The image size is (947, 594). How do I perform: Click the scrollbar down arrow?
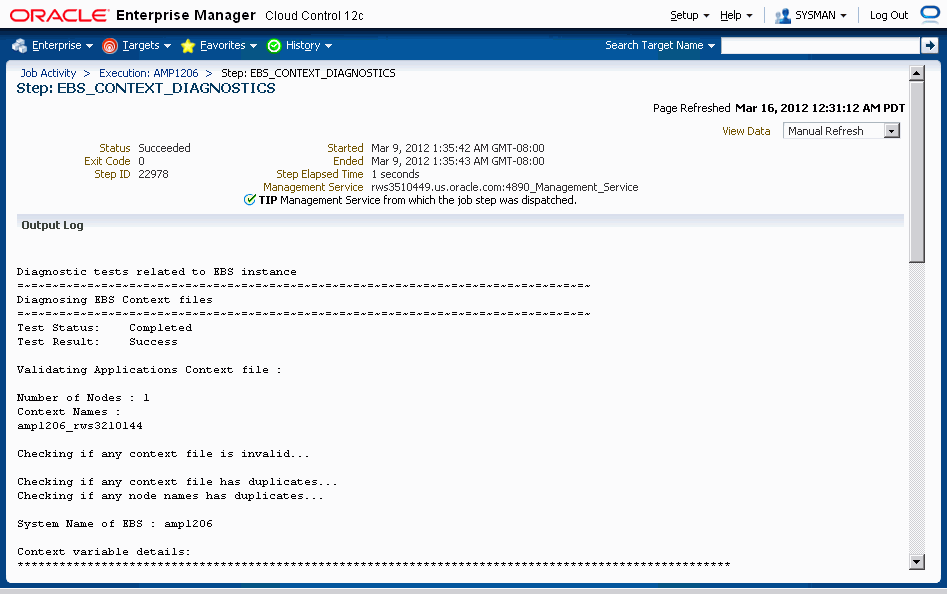[x=917, y=562]
